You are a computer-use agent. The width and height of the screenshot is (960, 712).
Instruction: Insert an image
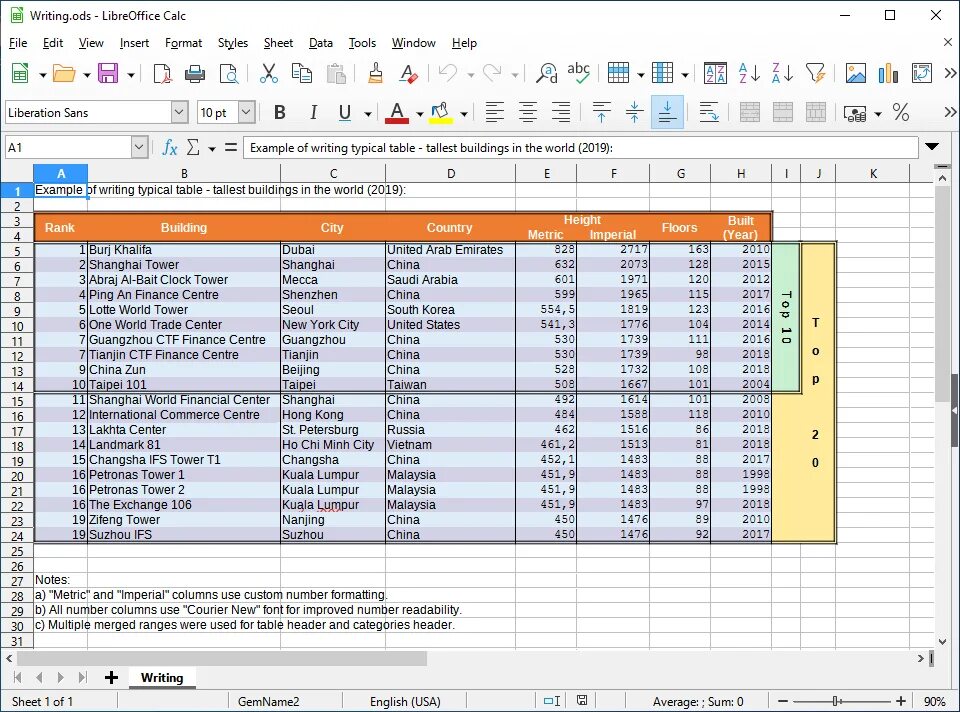coord(855,74)
